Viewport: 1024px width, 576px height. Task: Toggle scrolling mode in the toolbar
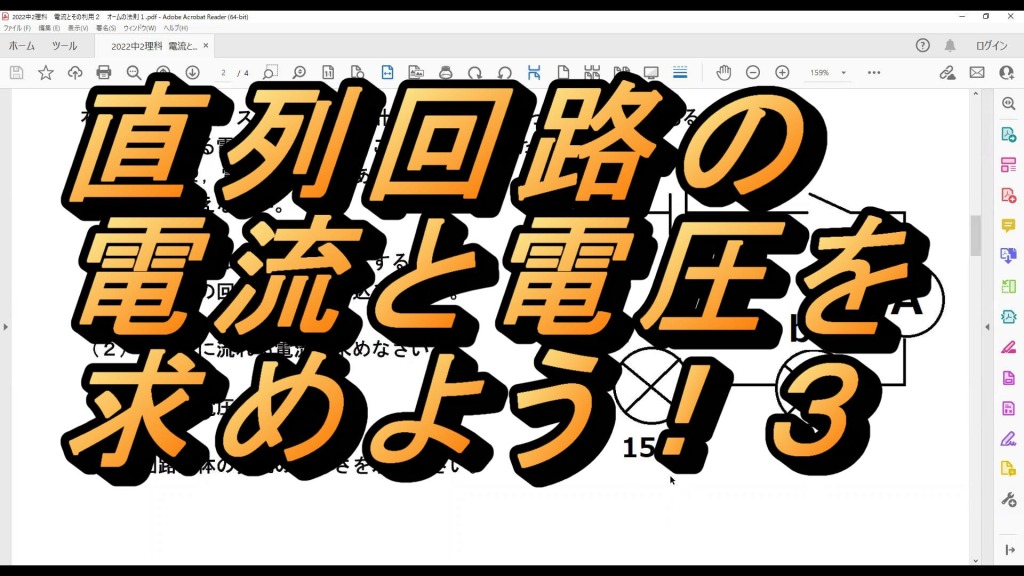pos(680,73)
